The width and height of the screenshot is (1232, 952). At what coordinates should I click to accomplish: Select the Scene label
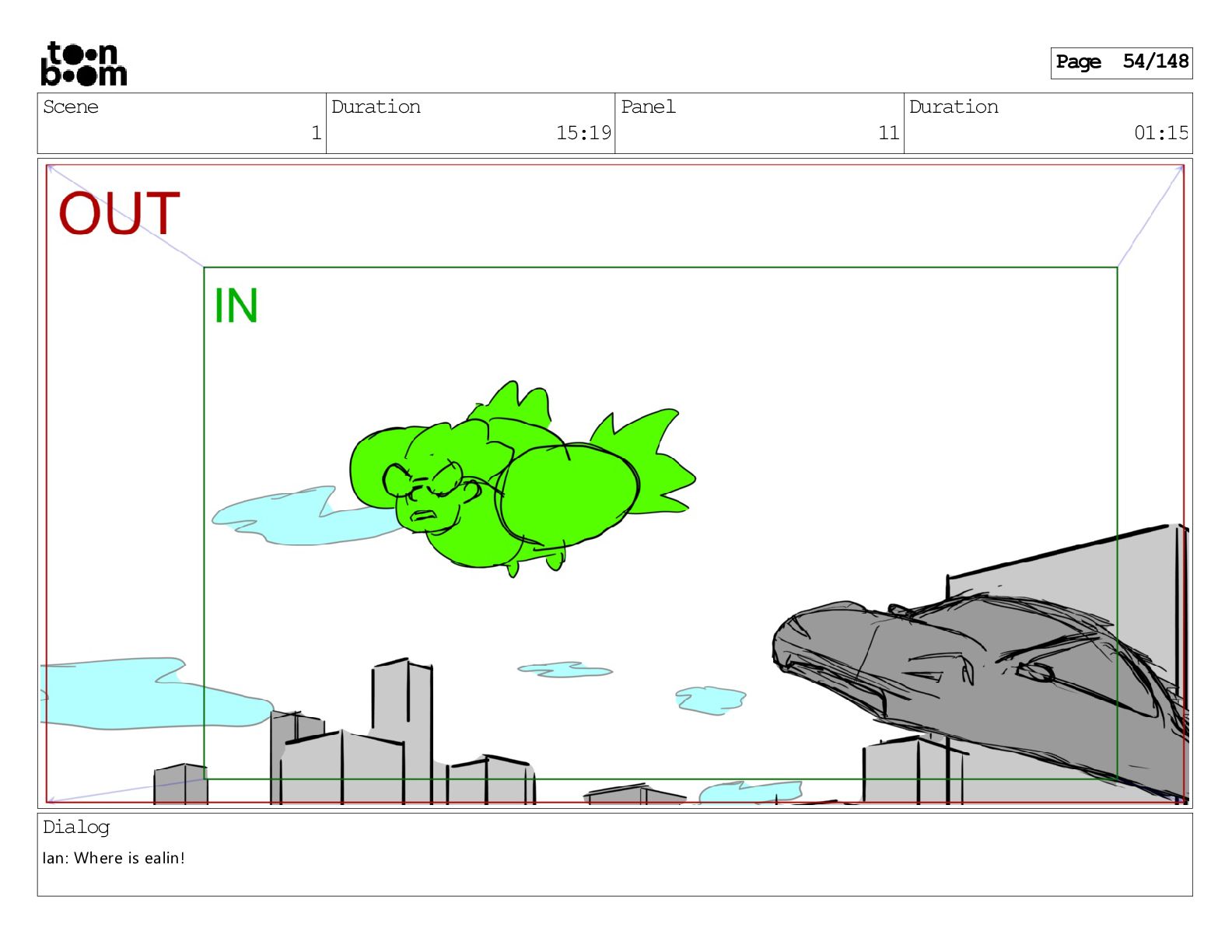point(71,107)
